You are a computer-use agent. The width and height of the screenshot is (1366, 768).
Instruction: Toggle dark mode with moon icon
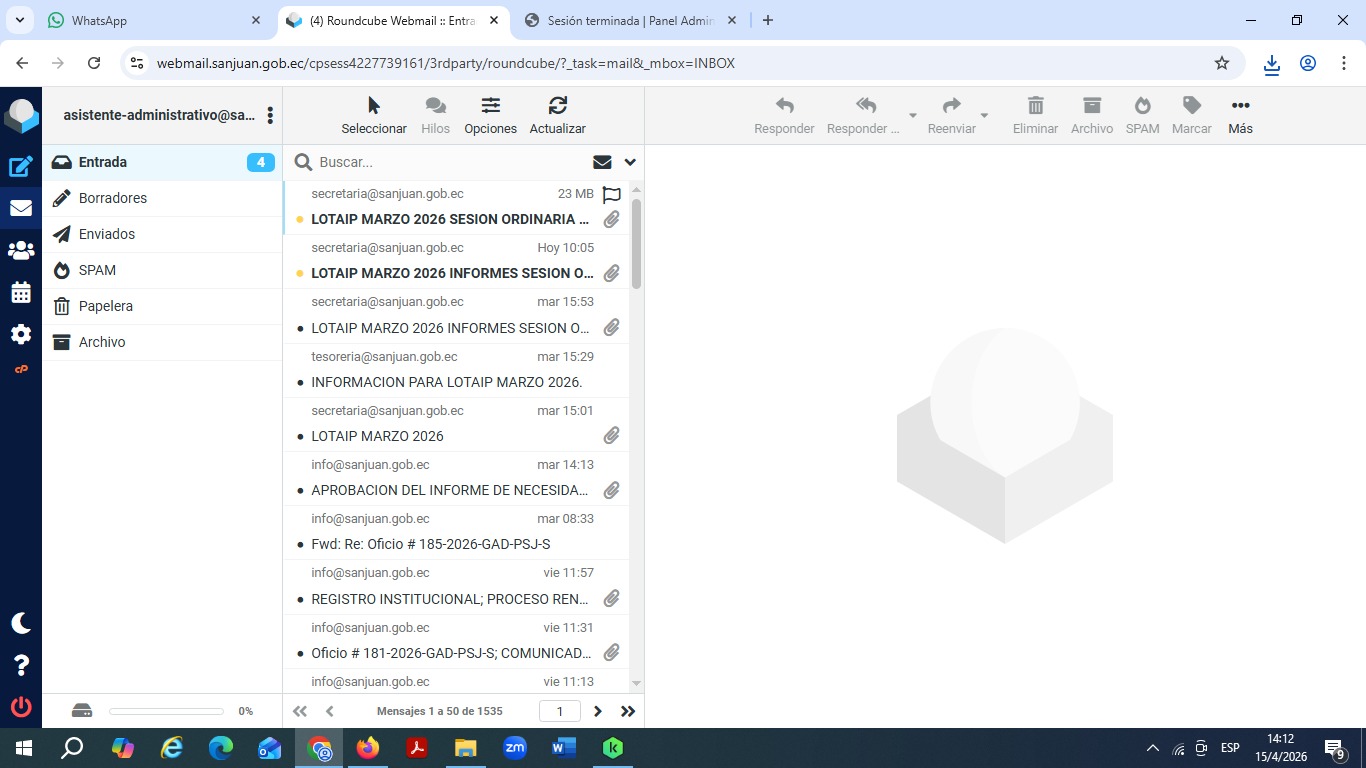[21, 623]
